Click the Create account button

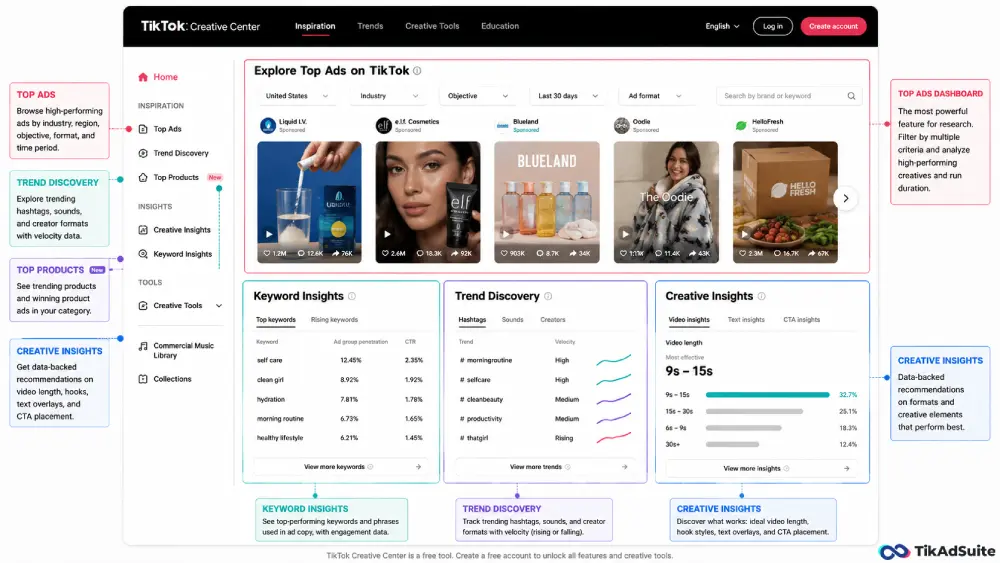tap(833, 26)
